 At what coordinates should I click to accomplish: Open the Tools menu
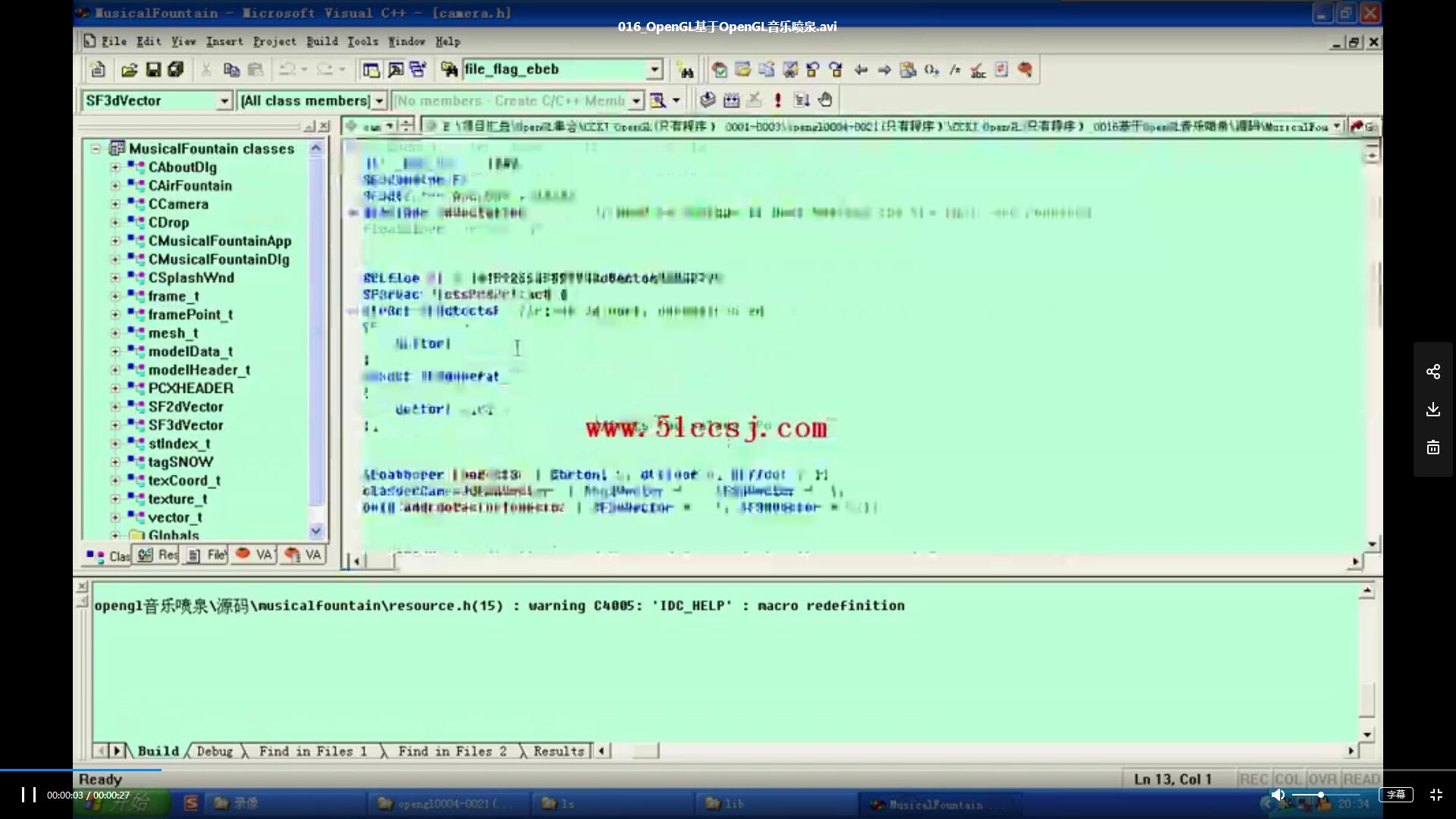tap(362, 42)
